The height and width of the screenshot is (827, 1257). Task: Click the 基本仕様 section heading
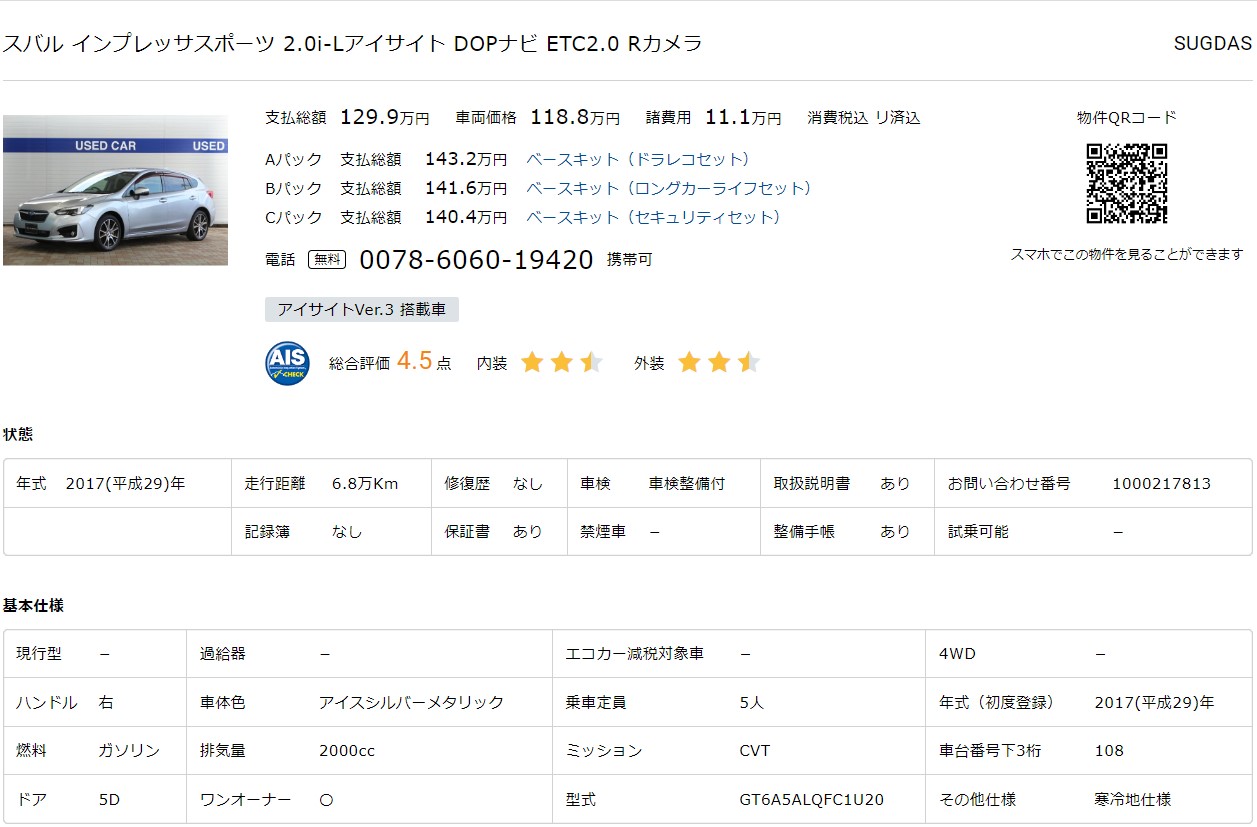(33, 606)
